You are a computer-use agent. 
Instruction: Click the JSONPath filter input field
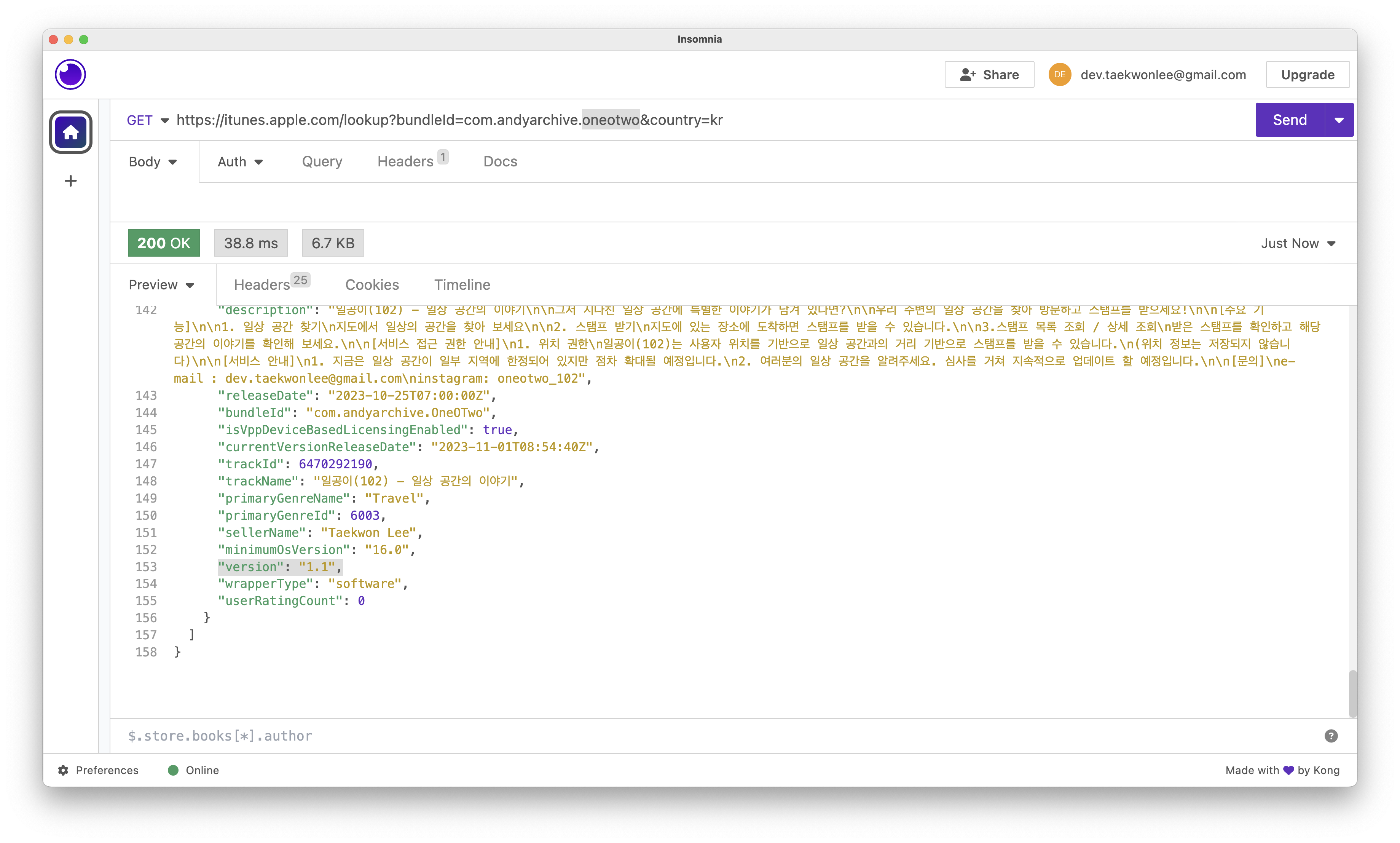pos(681,736)
